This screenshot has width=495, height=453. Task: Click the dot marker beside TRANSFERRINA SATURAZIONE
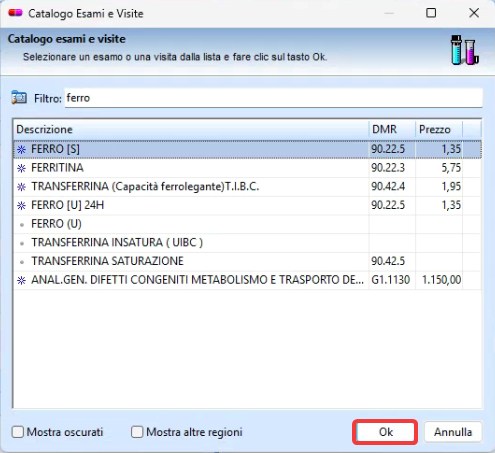(x=22, y=262)
